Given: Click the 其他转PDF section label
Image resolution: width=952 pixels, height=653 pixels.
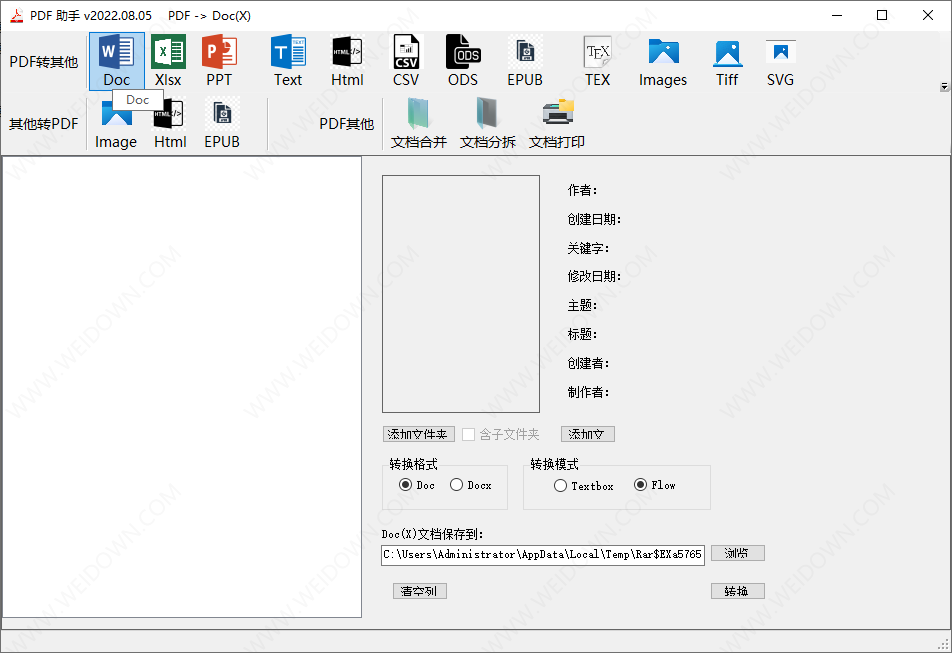Looking at the screenshot, I should coord(44,124).
